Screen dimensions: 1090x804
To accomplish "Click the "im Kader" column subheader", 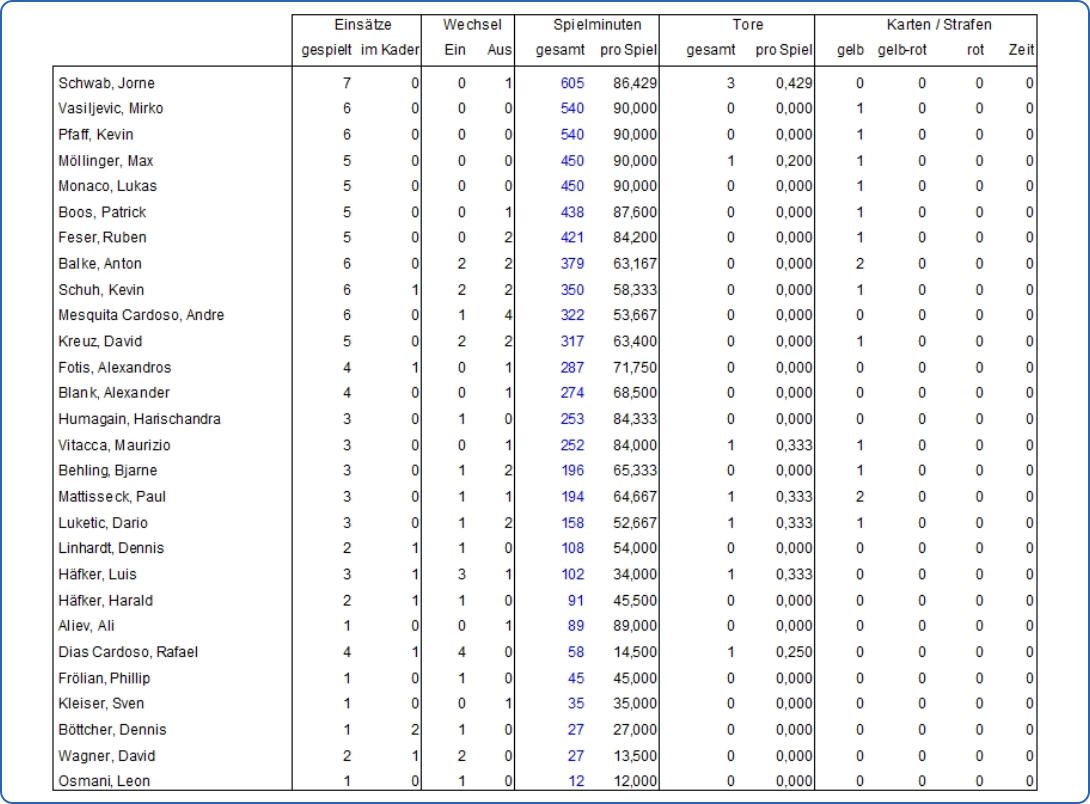I will coord(392,49).
